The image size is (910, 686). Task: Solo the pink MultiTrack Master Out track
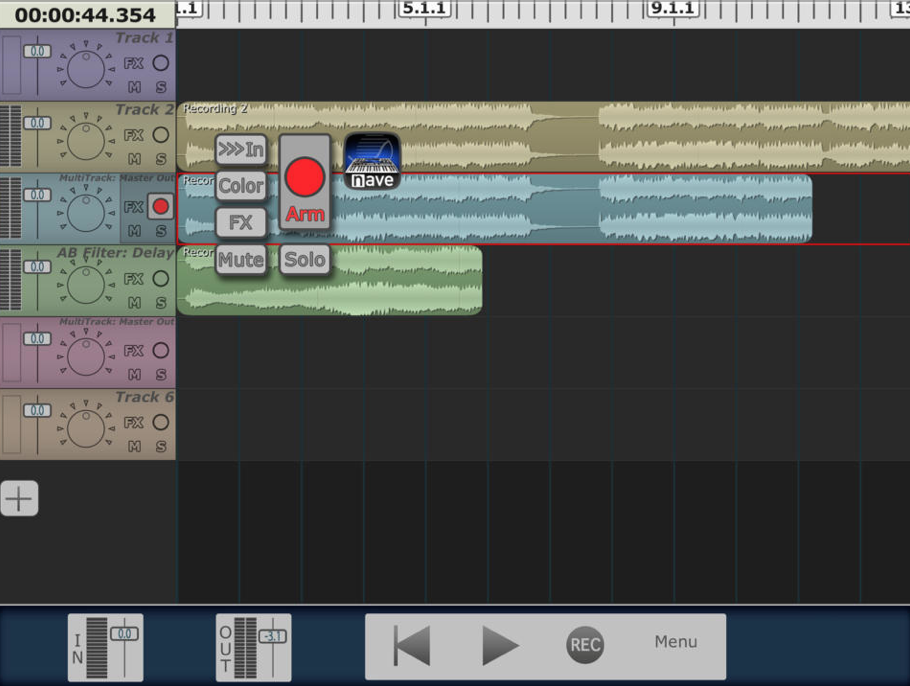pyautogui.click(x=161, y=375)
